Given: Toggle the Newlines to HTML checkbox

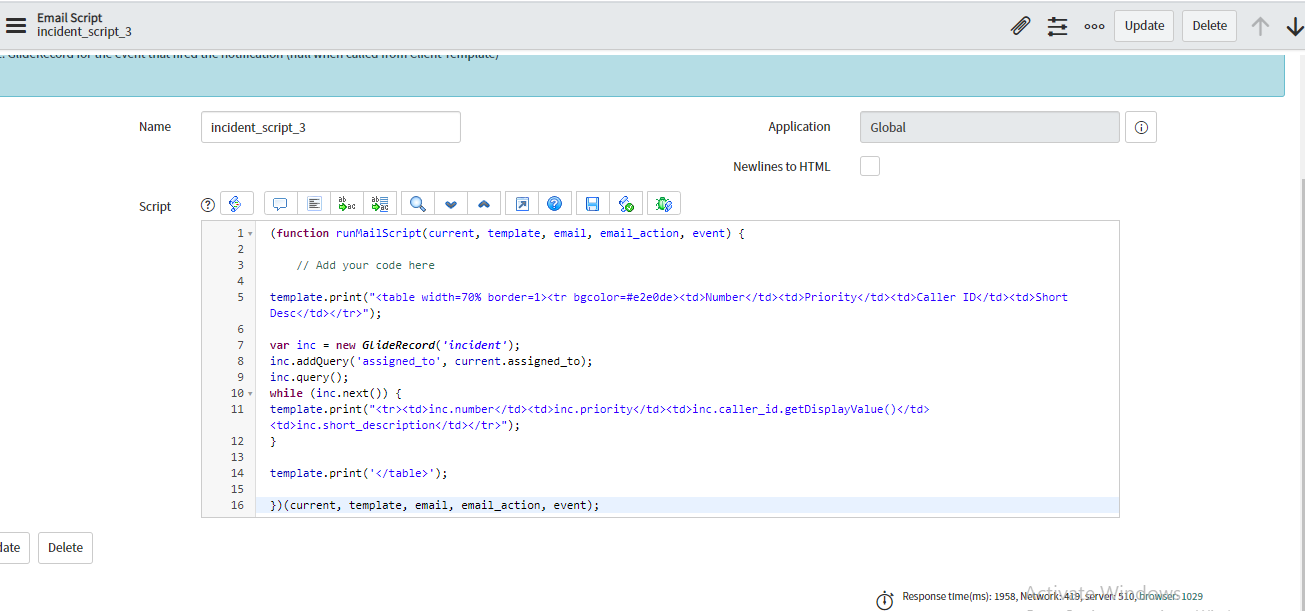Looking at the screenshot, I should [x=870, y=166].
